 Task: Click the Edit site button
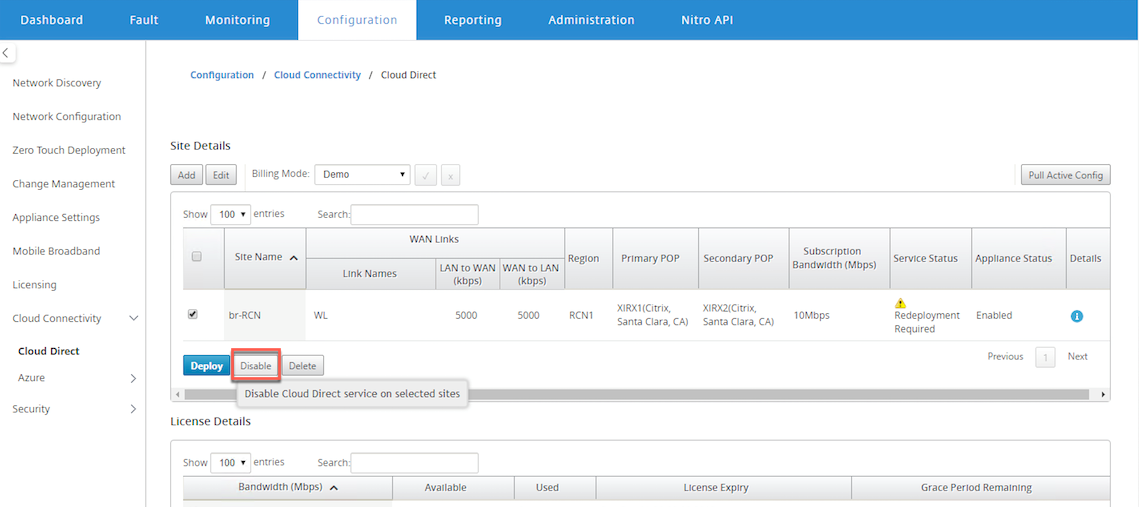tap(222, 175)
